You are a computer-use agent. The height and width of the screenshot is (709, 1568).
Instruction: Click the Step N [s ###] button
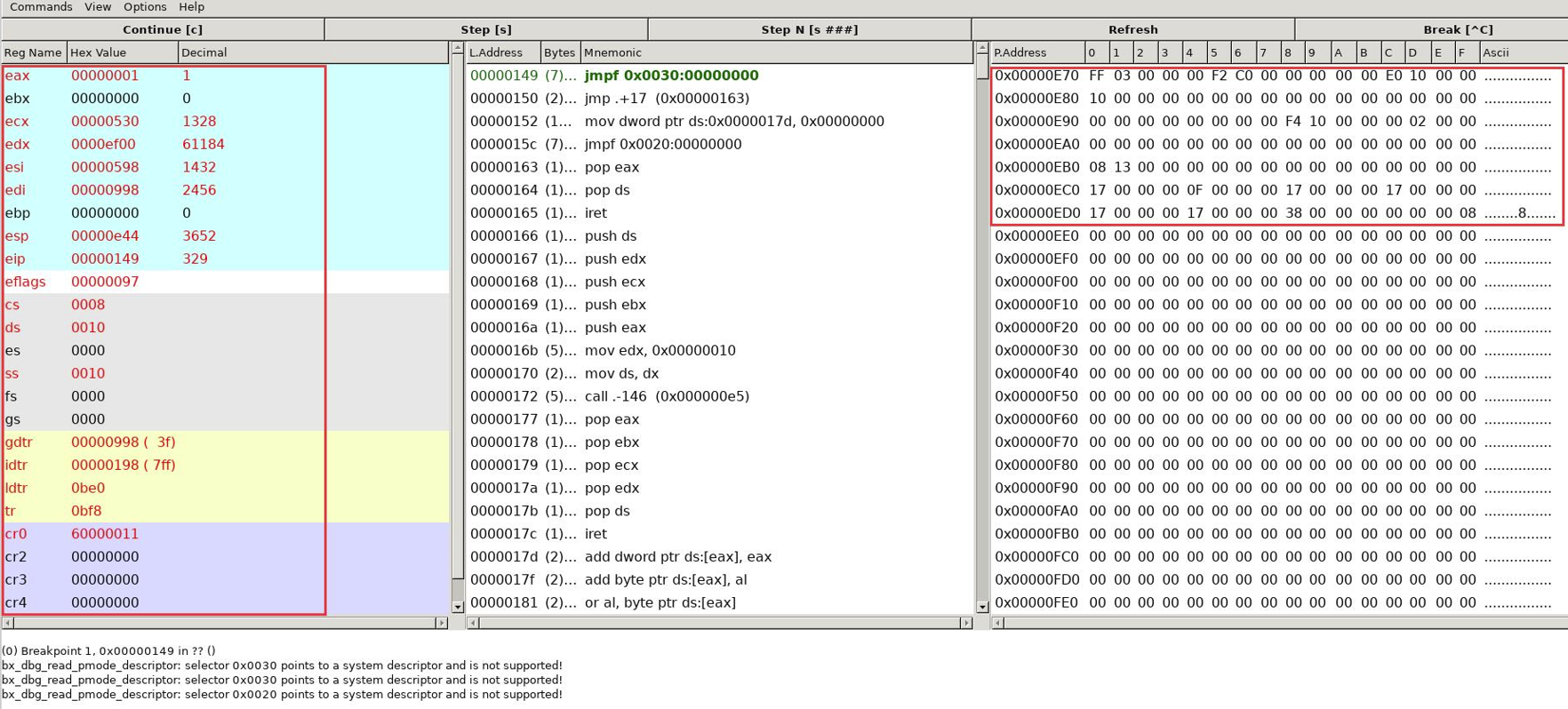(x=810, y=29)
